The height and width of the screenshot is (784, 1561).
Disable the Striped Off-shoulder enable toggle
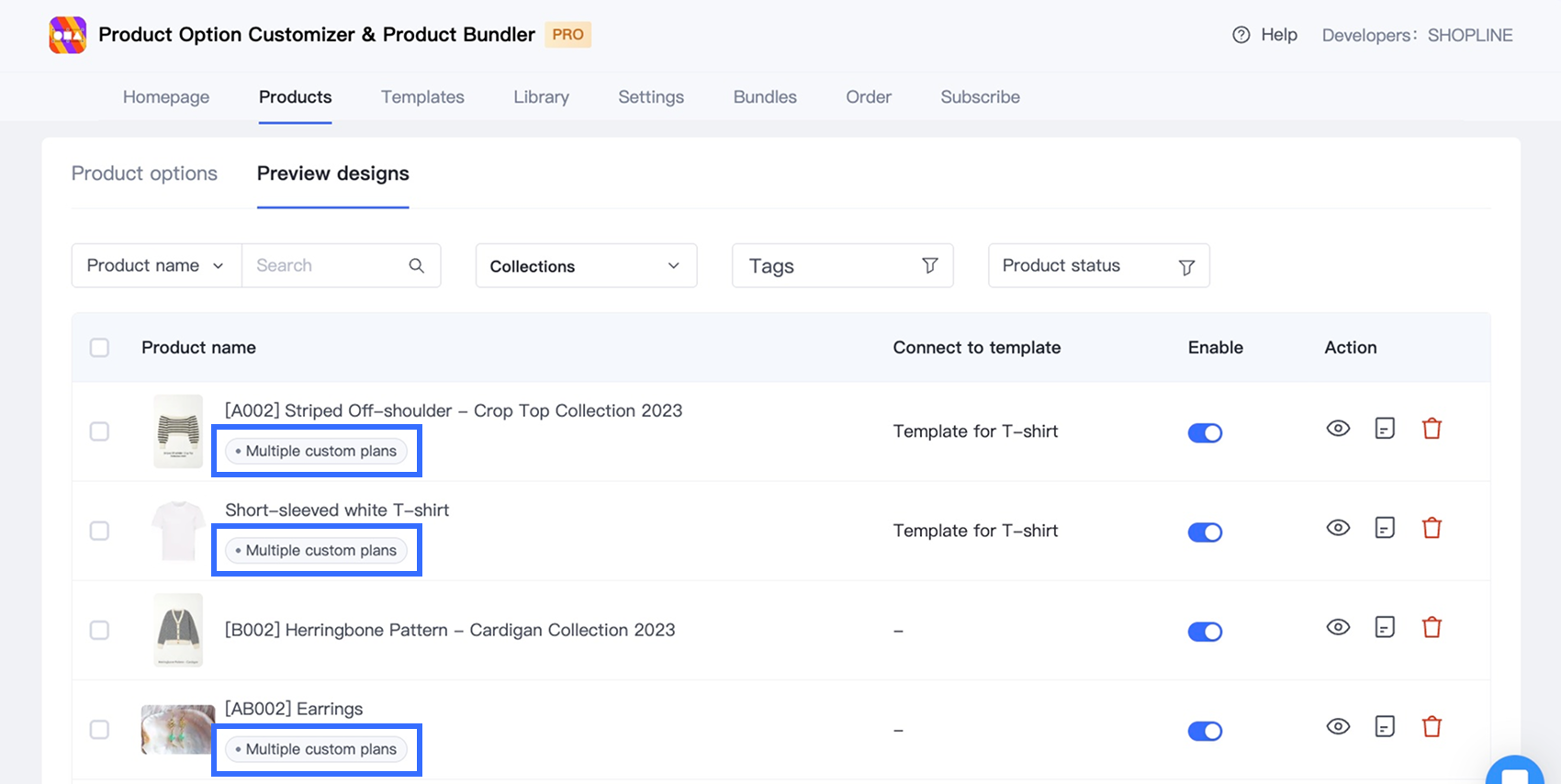[x=1205, y=432]
